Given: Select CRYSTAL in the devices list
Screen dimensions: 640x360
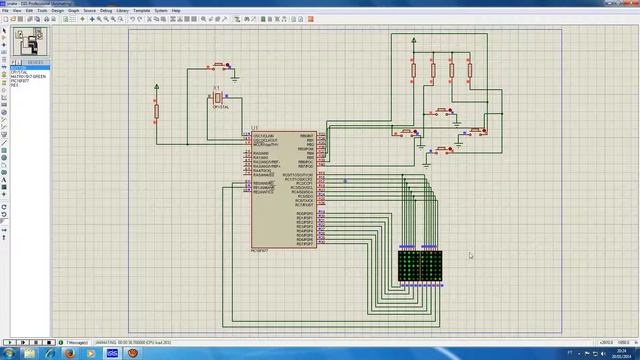Looking at the screenshot, I should pos(19,72).
